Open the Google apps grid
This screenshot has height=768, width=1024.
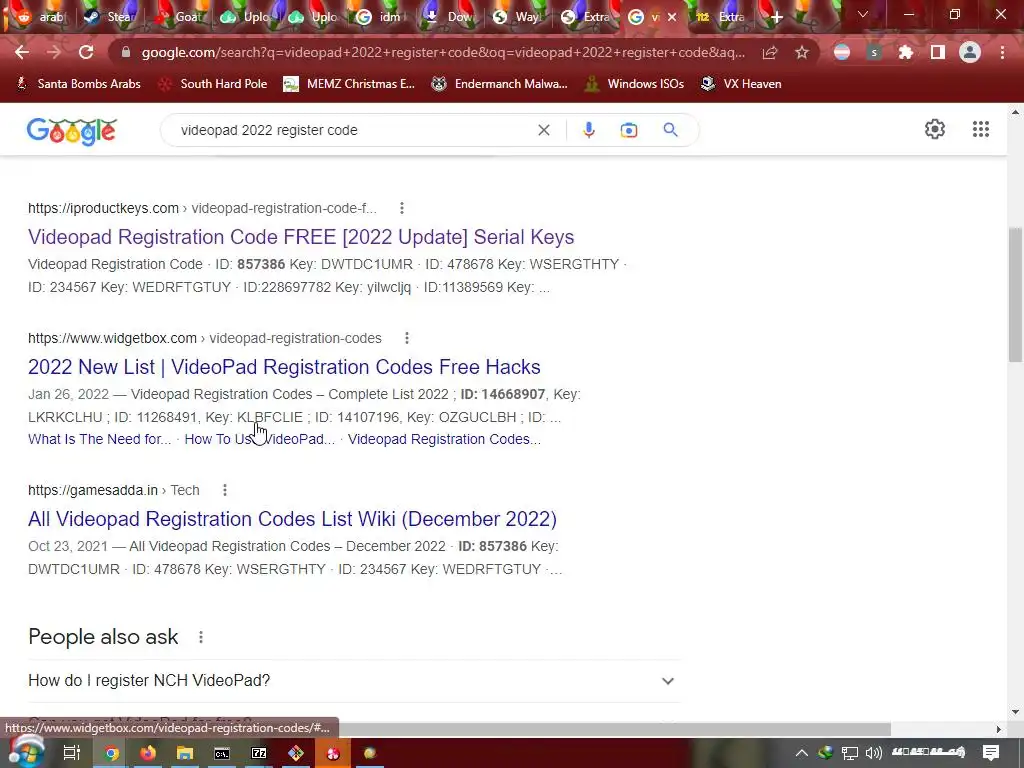[981, 129]
